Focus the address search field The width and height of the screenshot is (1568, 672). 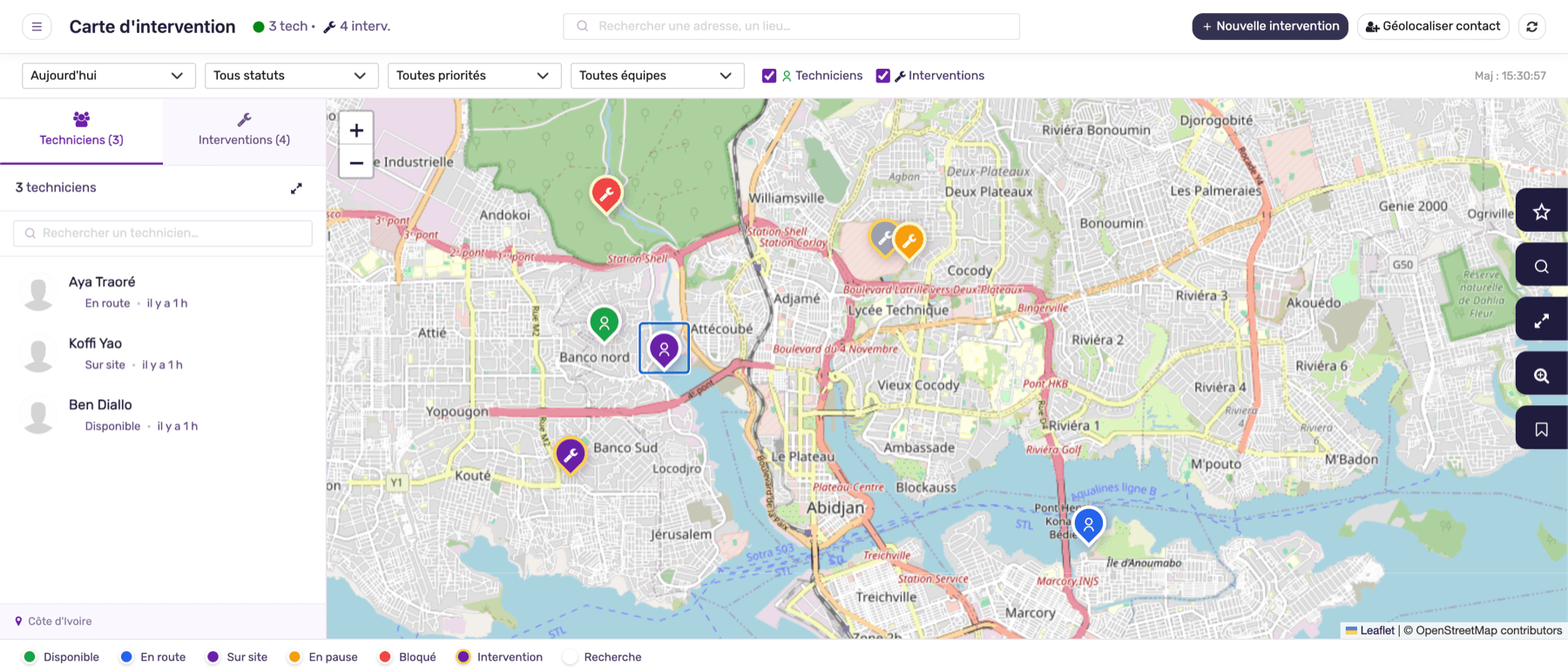(791, 26)
